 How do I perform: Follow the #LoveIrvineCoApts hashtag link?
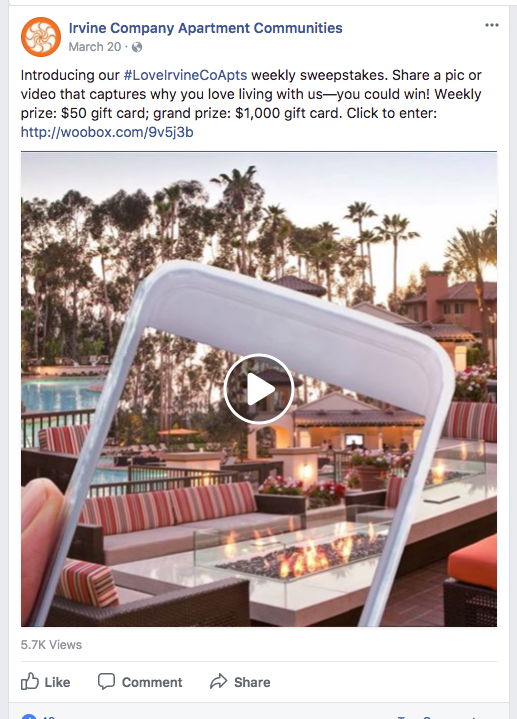point(185,75)
